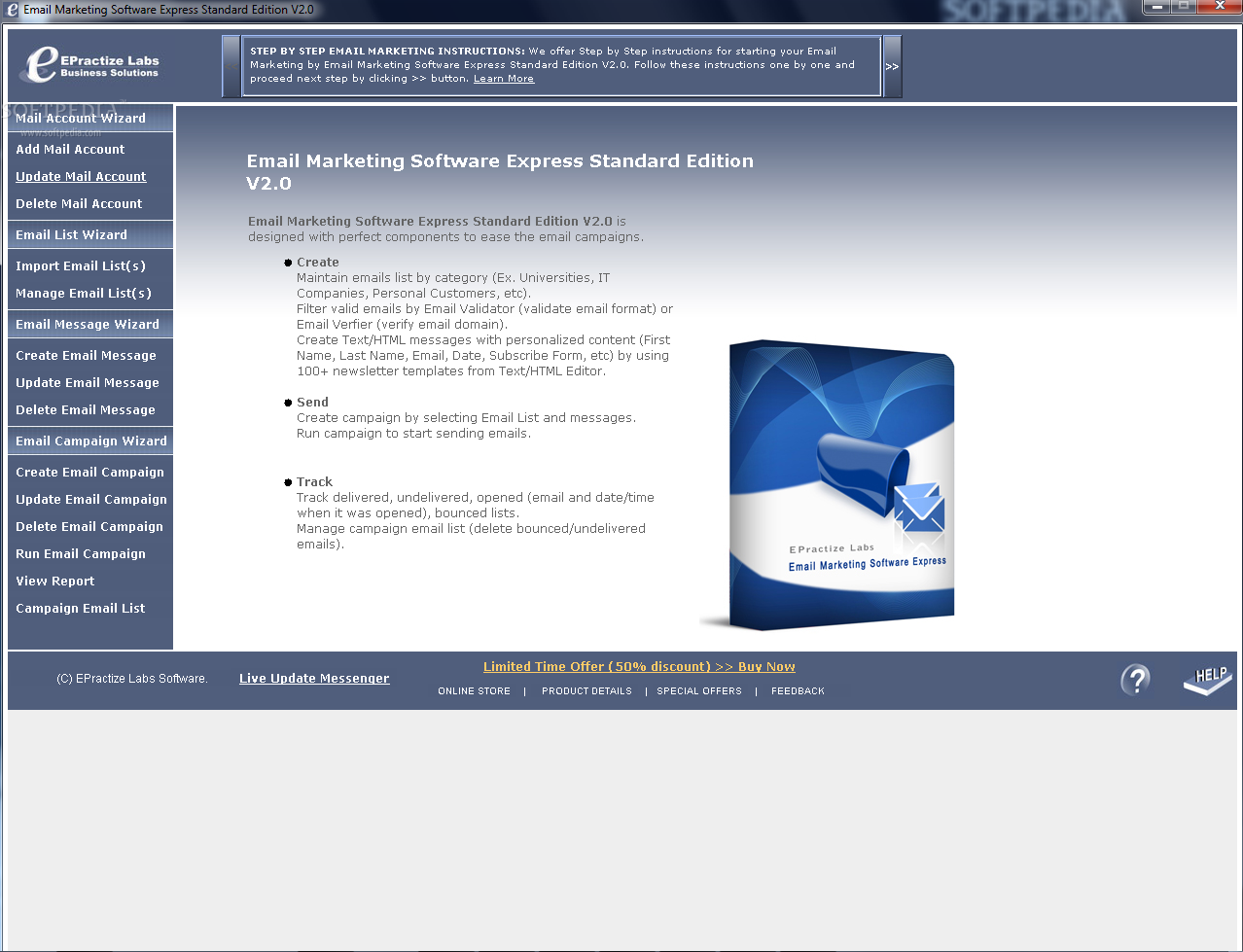Open View Report
1243x952 pixels.
tap(55, 581)
